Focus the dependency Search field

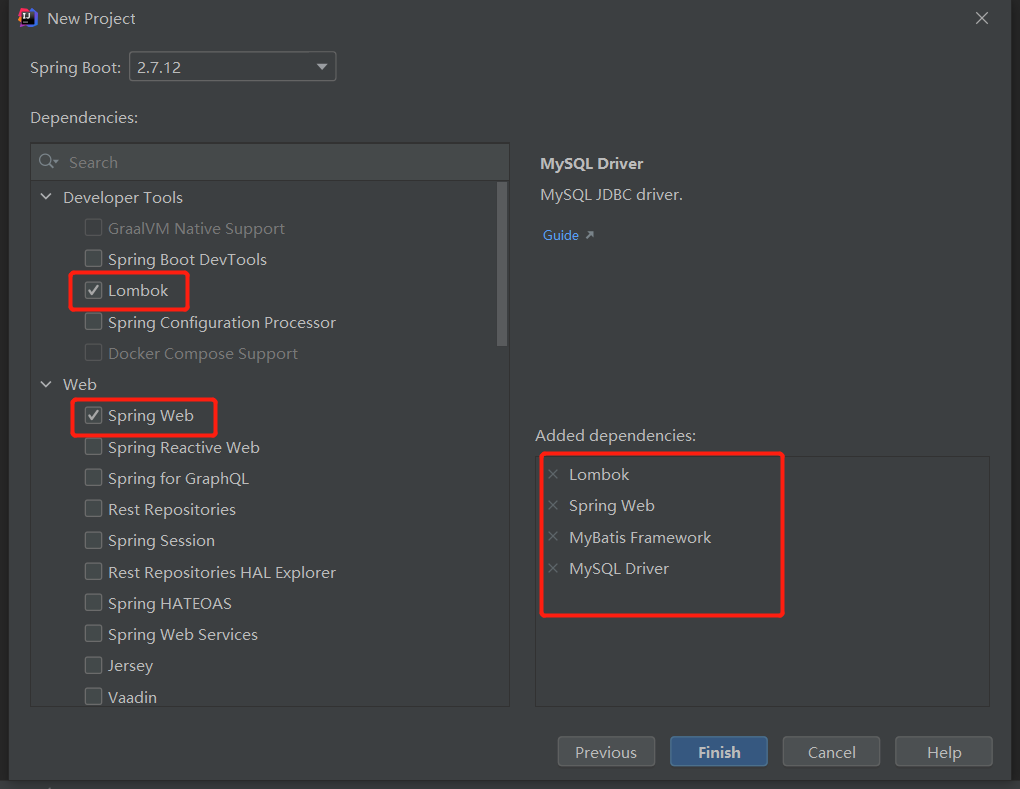[x=280, y=162]
